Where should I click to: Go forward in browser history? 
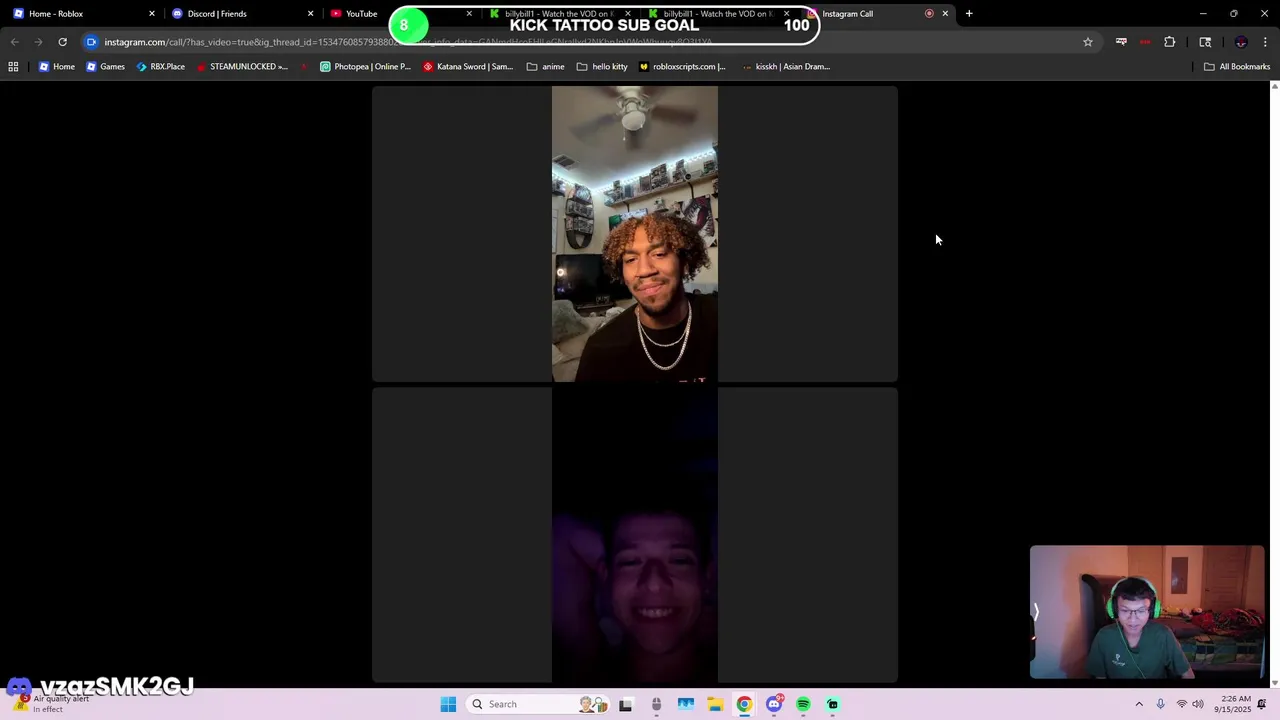click(x=38, y=42)
